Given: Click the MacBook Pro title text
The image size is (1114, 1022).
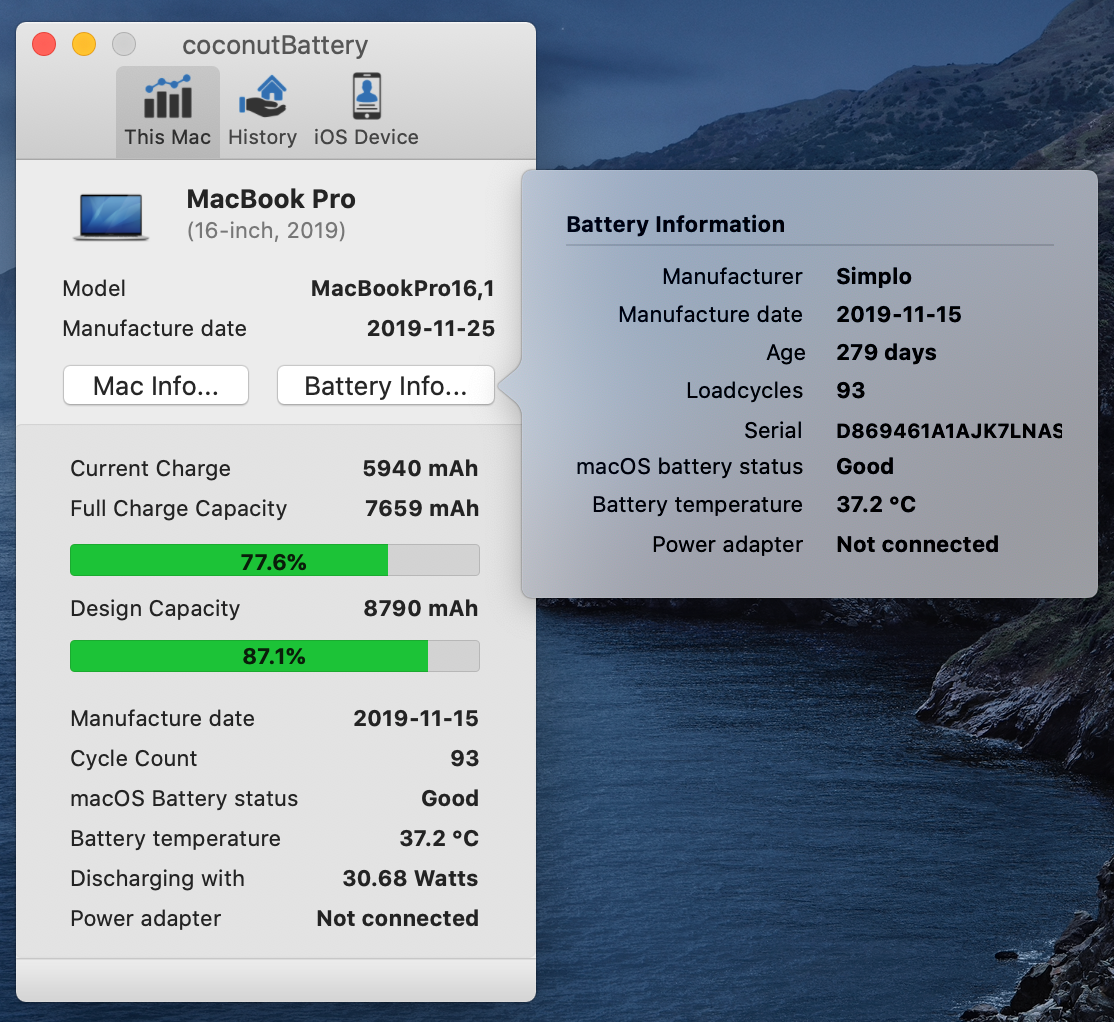Looking at the screenshot, I should pos(271,199).
